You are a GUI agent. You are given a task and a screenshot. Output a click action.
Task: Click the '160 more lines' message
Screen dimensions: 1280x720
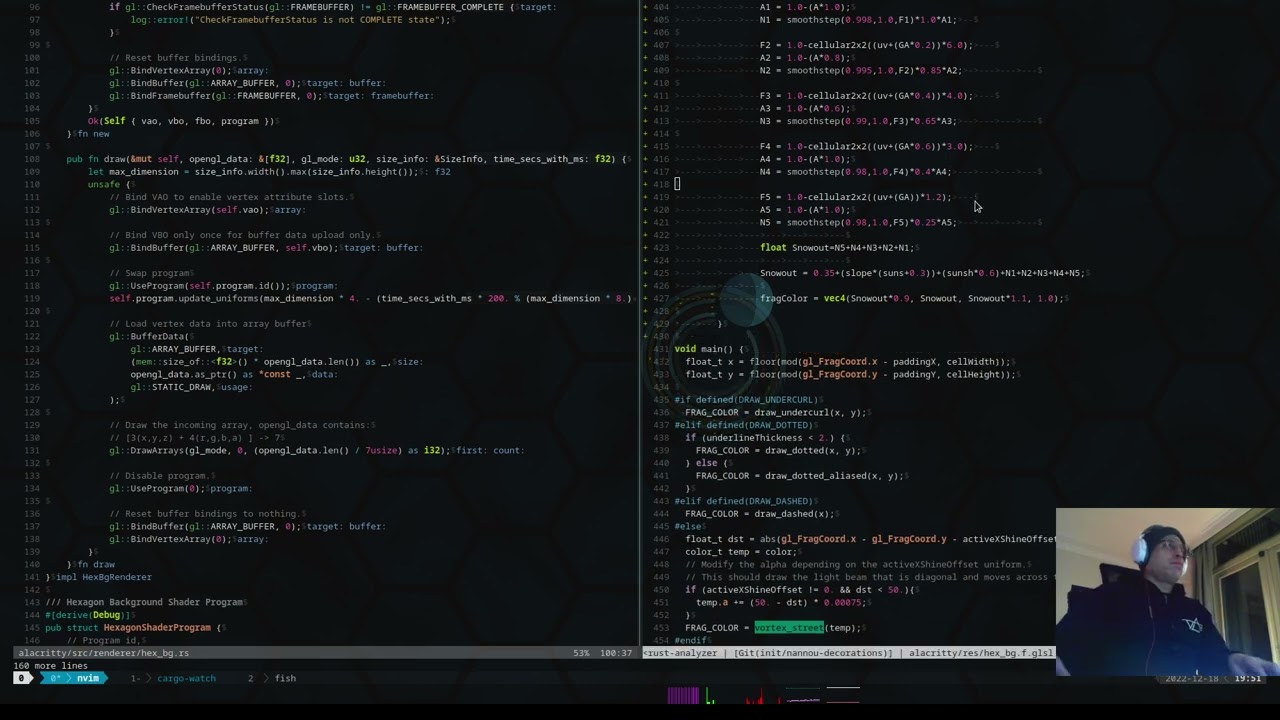point(52,665)
